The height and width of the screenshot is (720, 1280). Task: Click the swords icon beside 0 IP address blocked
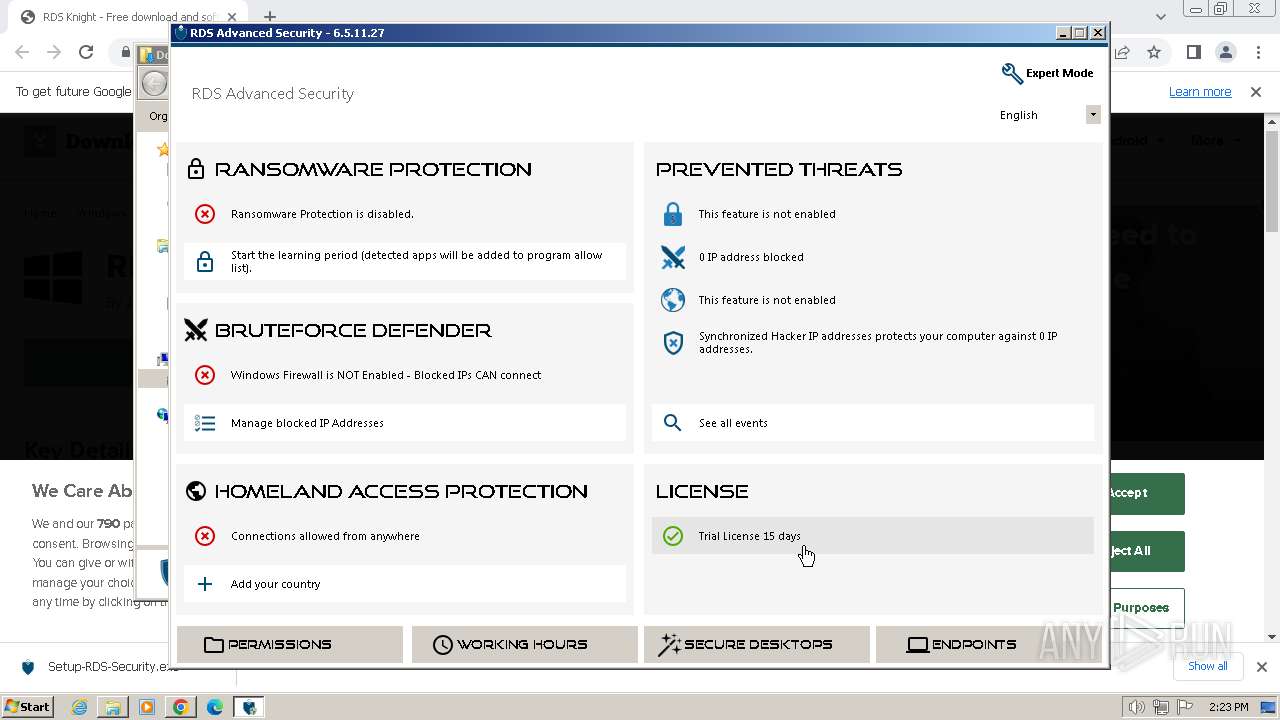[673, 257]
